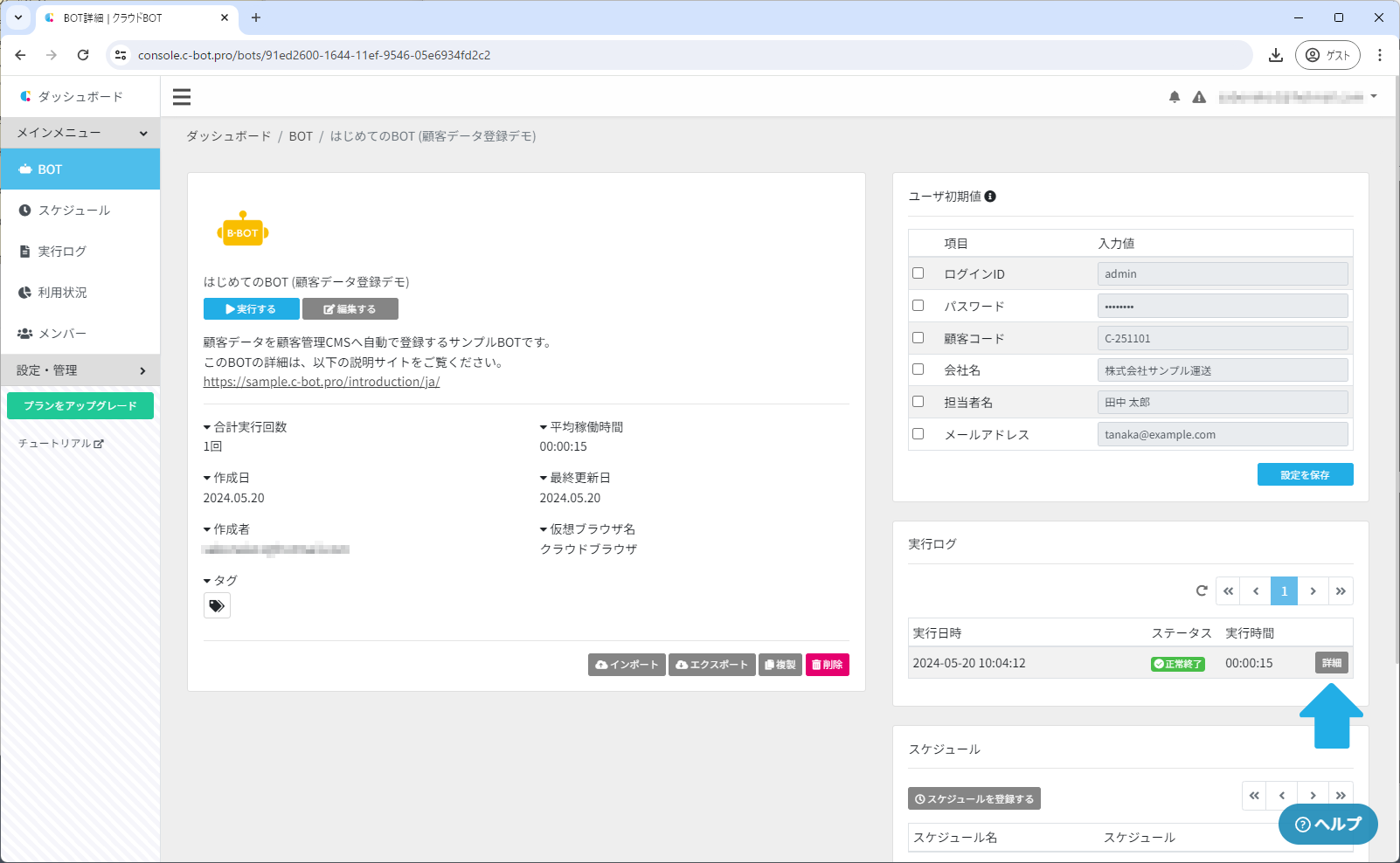The image size is (1400, 863).
Task: Open the browser downloads icon
Action: [1275, 55]
